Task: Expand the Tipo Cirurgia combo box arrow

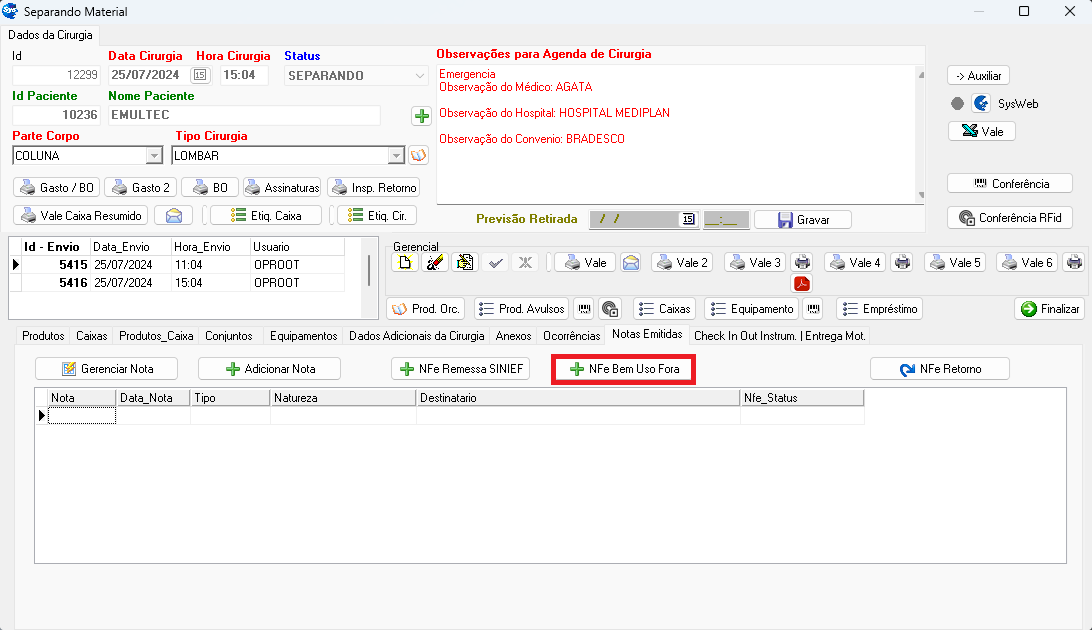Action: [396, 155]
